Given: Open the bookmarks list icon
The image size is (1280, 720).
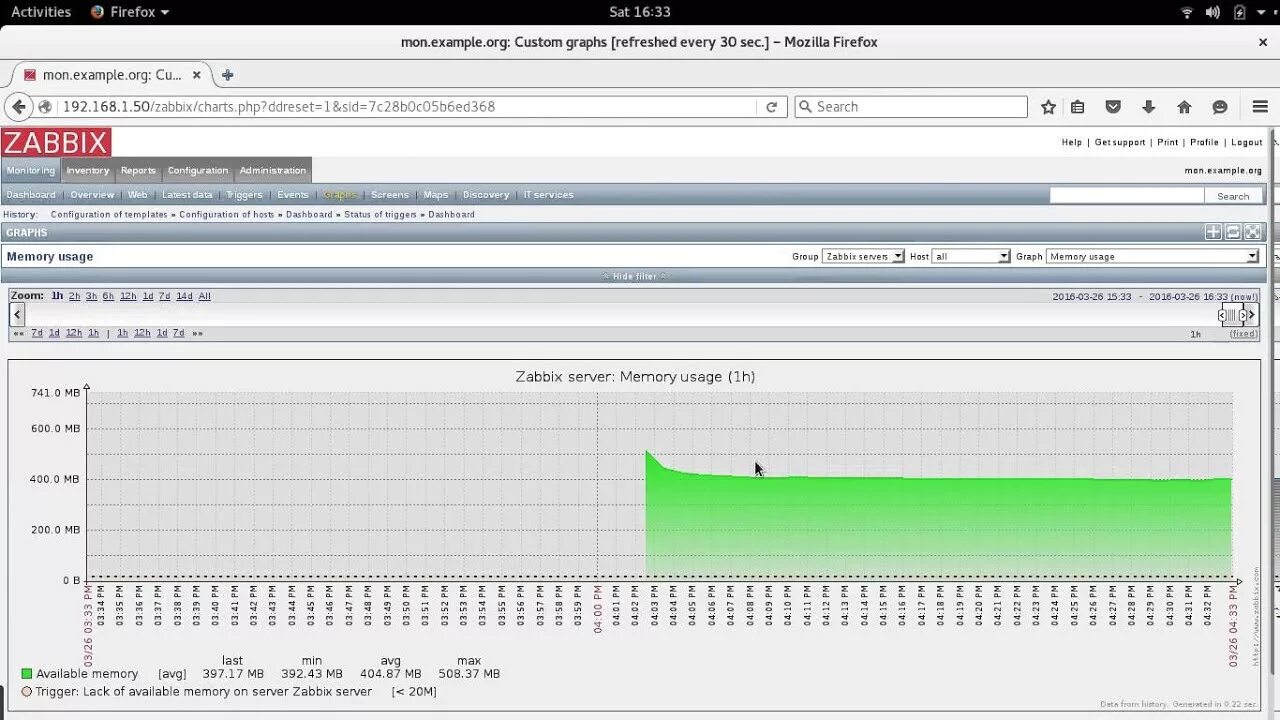Looking at the screenshot, I should tap(1078, 107).
